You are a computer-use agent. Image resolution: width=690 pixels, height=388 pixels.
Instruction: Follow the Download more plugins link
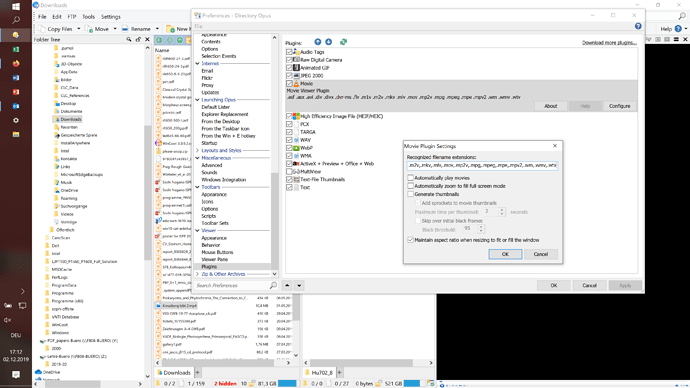click(x=609, y=43)
